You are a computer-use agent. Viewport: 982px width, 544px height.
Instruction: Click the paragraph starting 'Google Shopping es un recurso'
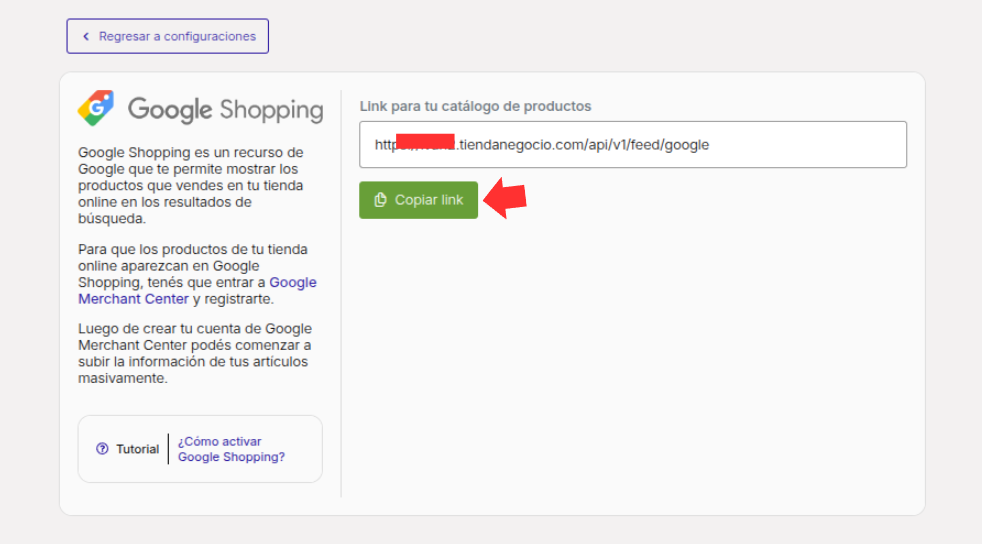click(191, 185)
